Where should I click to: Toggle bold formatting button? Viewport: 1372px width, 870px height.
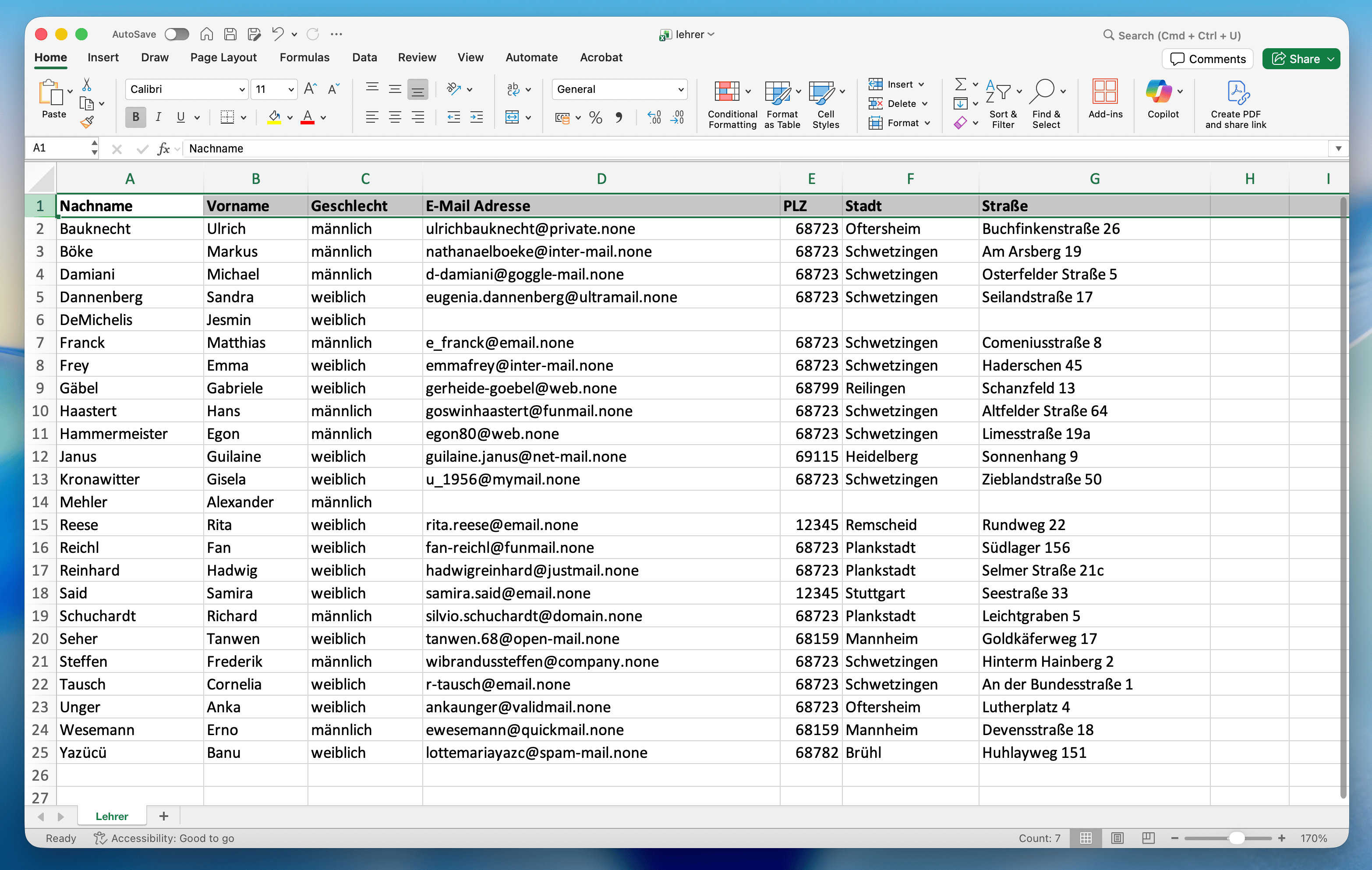(136, 117)
